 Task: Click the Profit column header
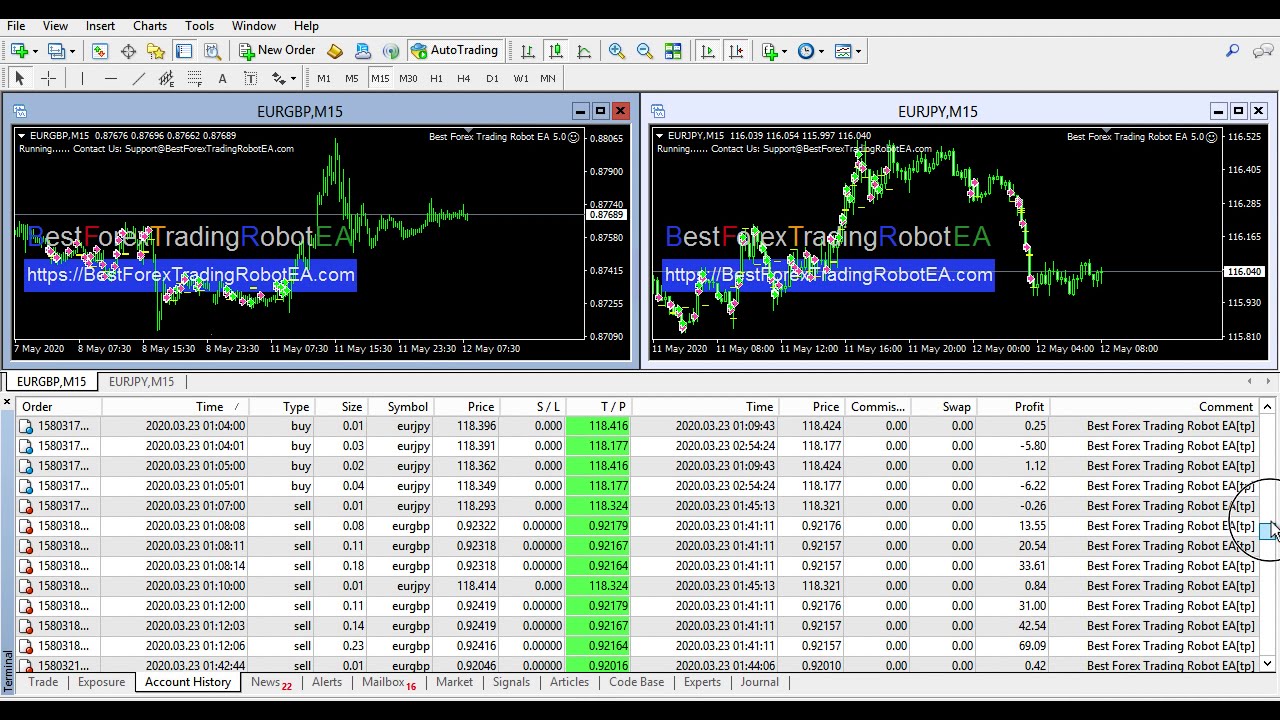point(1013,407)
